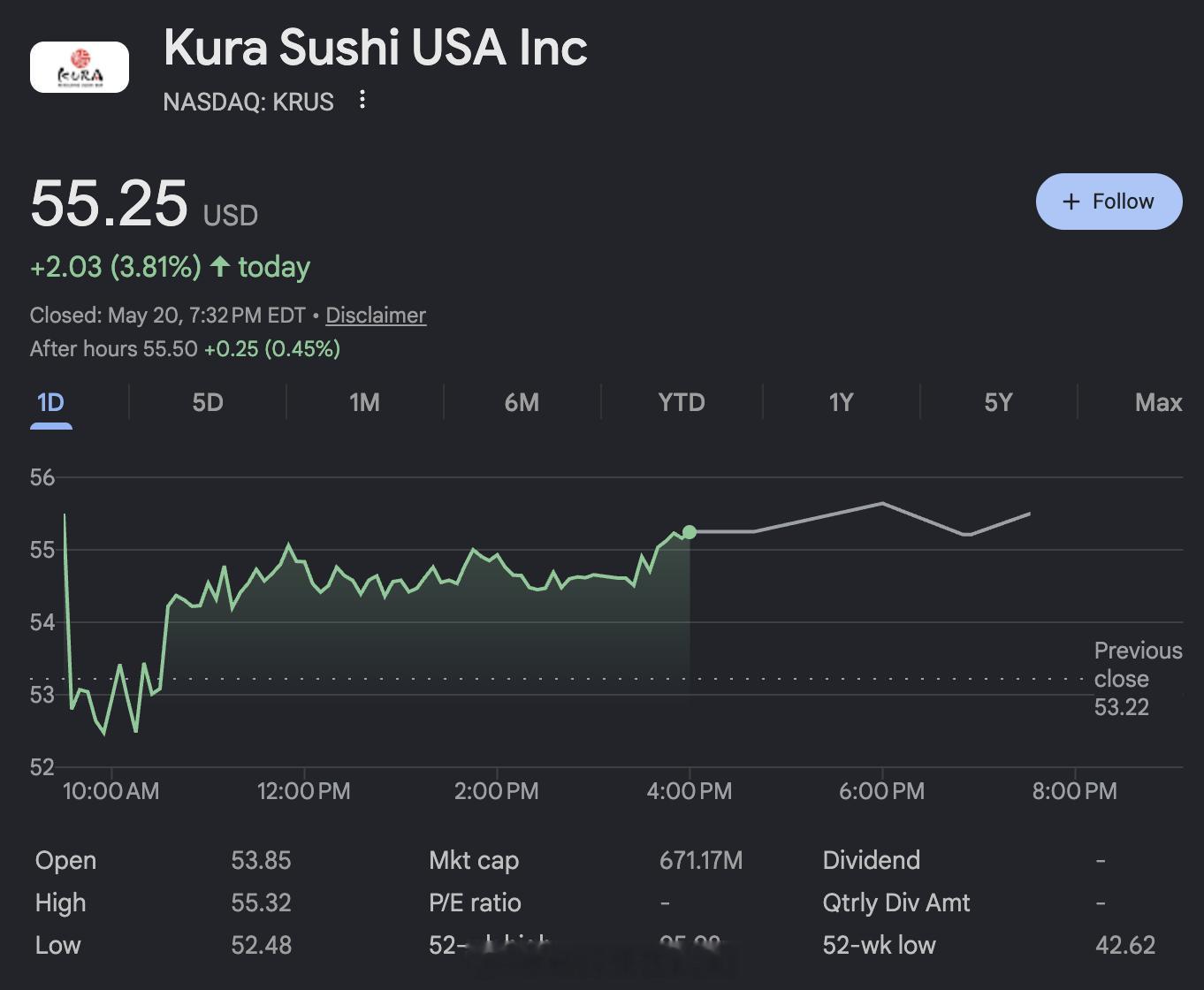The width and height of the screenshot is (1204, 990).
Task: Click the 6:00 PM time axis label
Action: 882,791
